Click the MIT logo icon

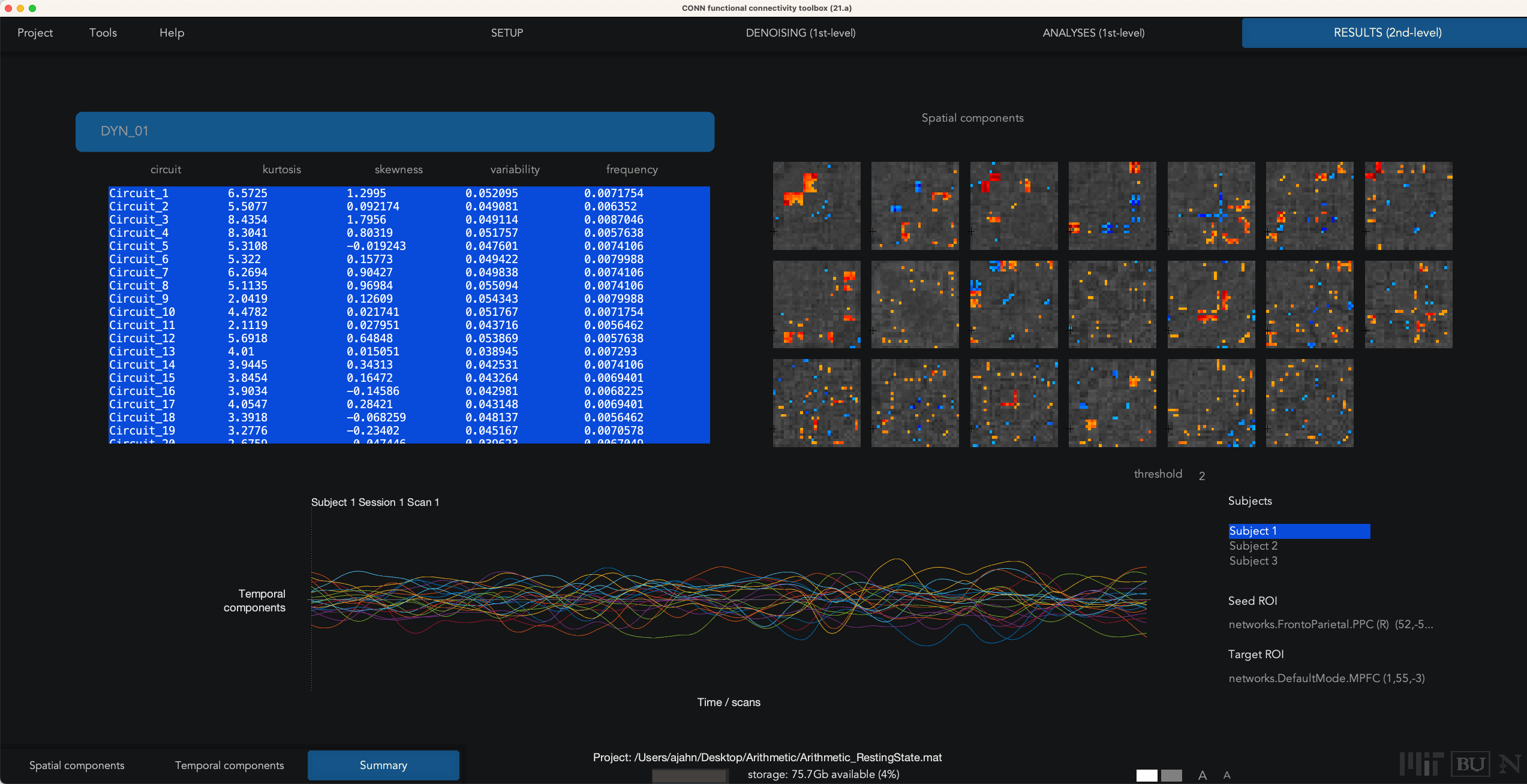tap(1421, 764)
